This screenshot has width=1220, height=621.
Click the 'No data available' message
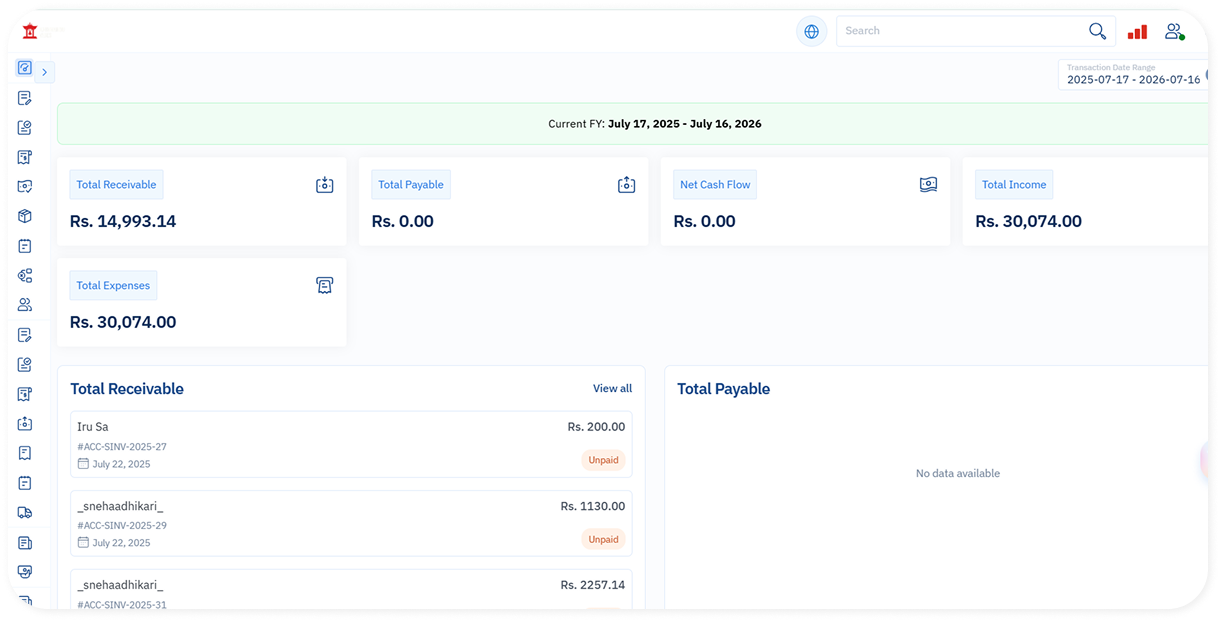point(958,474)
